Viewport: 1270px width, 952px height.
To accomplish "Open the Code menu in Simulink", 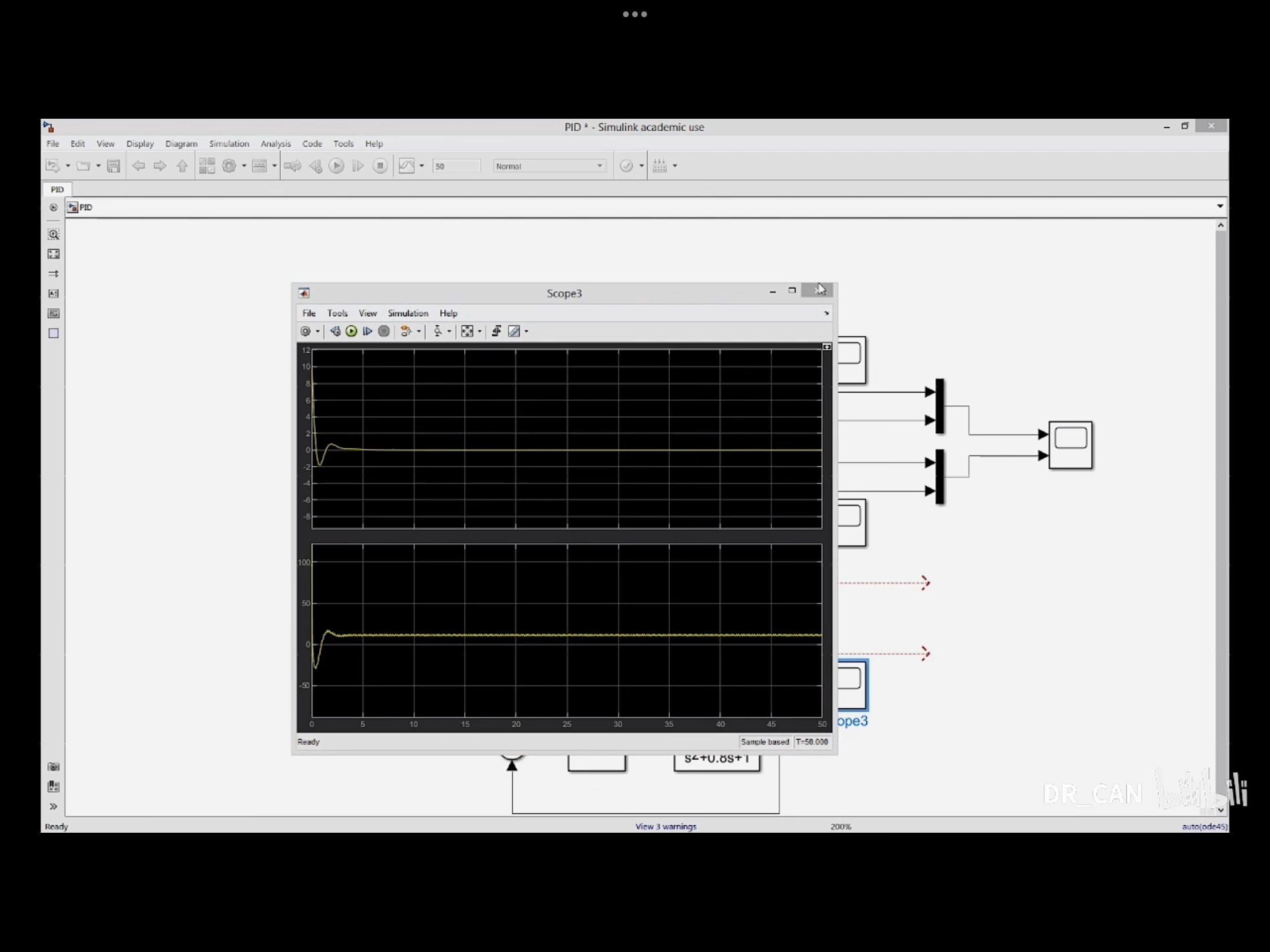I will pyautogui.click(x=312, y=143).
